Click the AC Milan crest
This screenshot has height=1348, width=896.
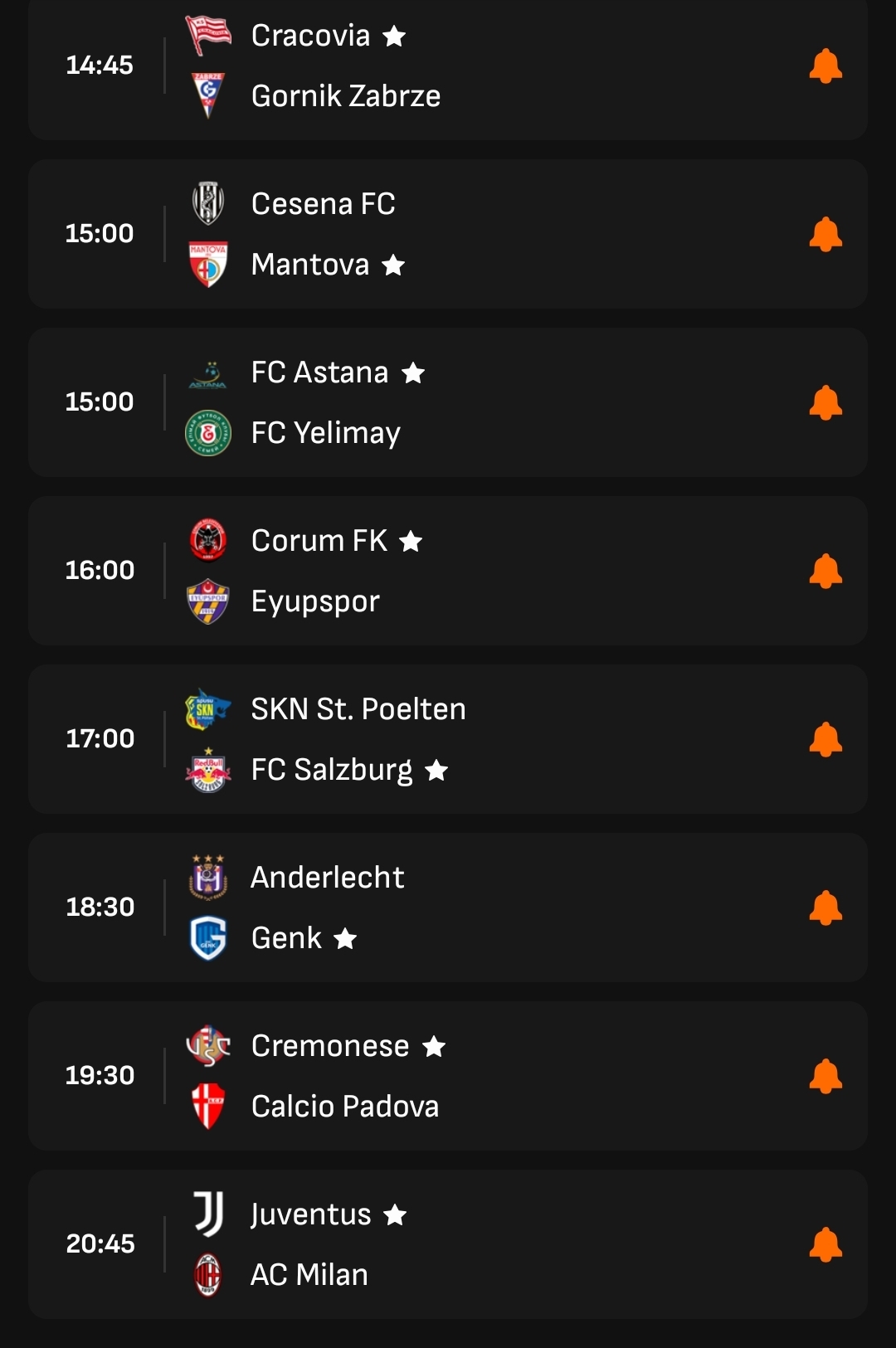[x=207, y=1275]
